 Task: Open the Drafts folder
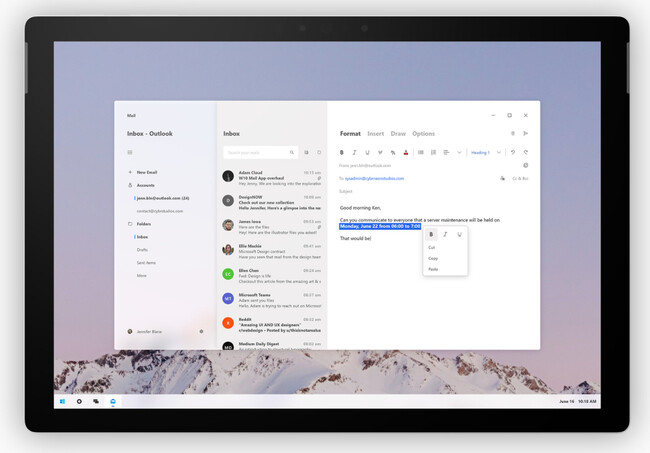(142, 250)
